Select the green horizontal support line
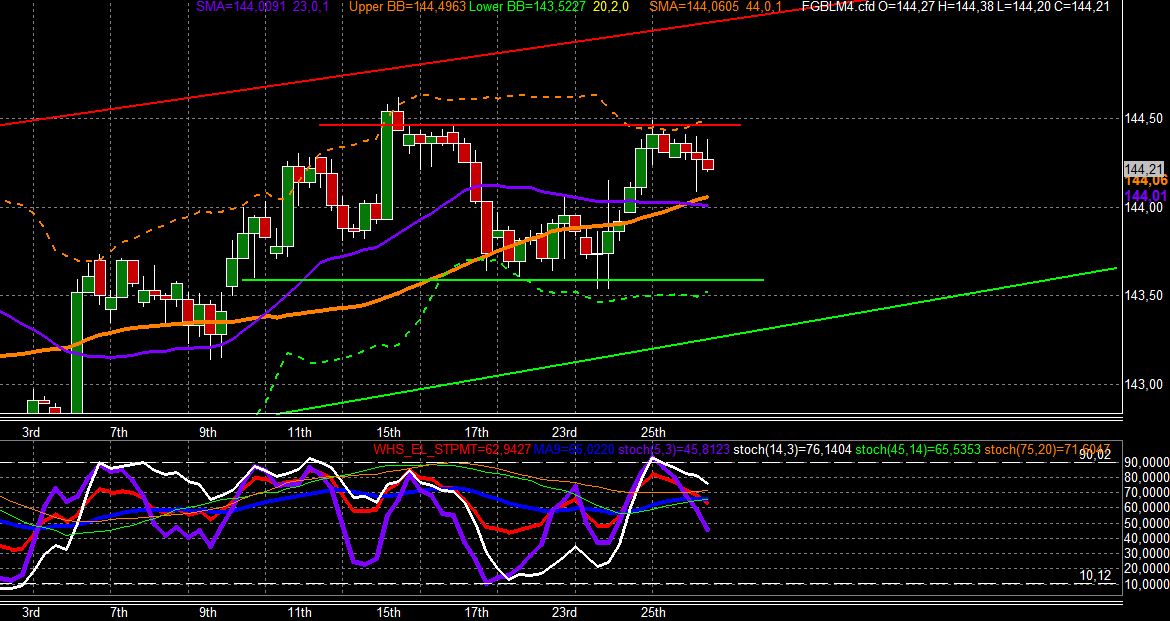The height and width of the screenshot is (621, 1170). pyautogui.click(x=503, y=280)
